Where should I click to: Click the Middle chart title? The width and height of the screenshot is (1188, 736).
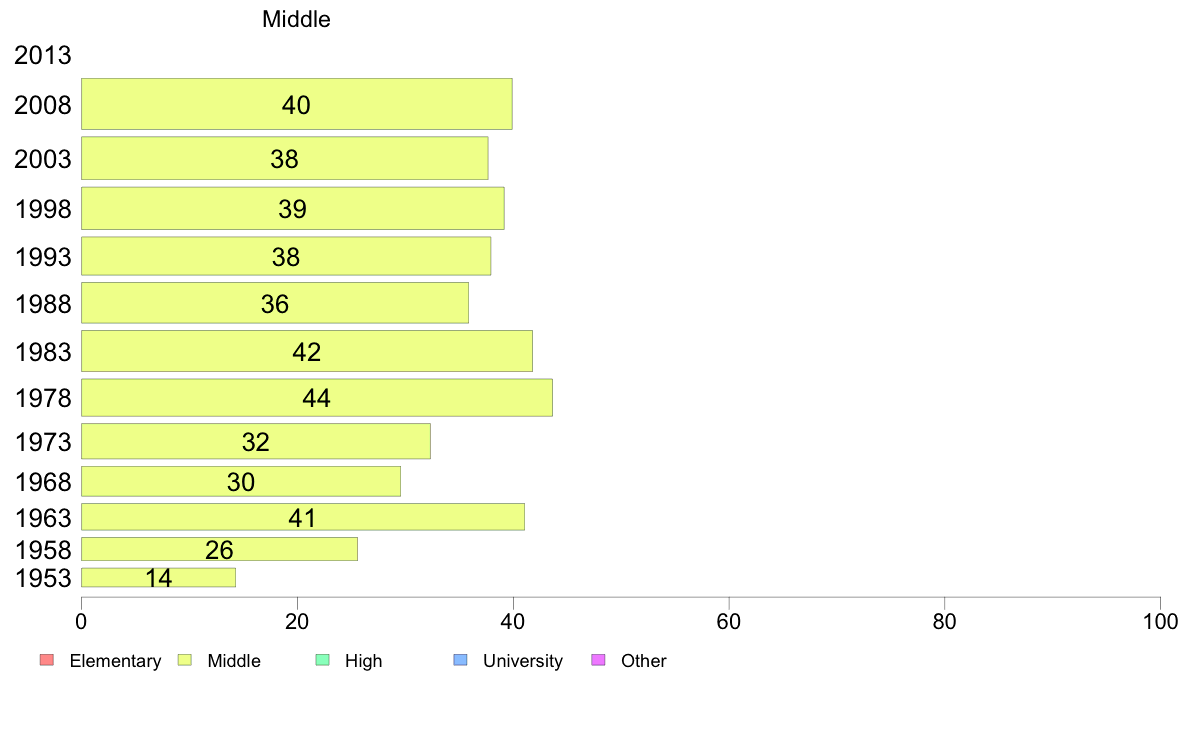point(296,19)
